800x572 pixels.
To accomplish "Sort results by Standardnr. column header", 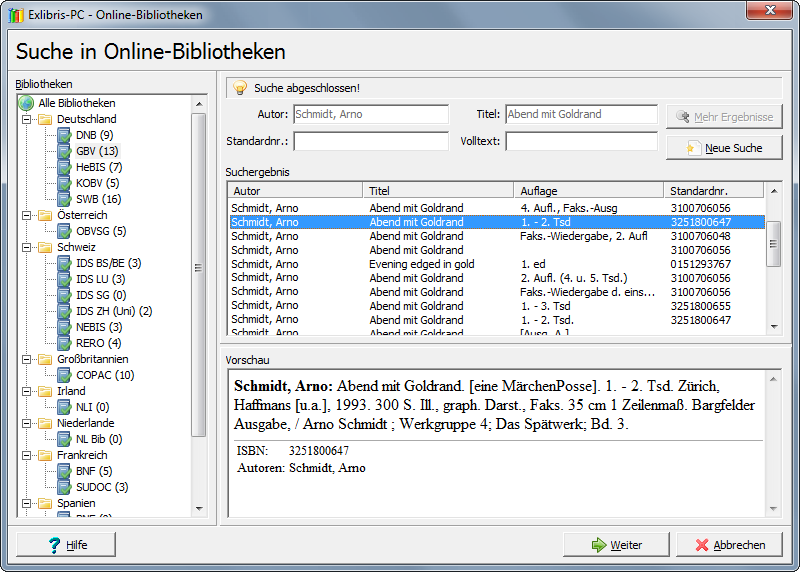I will [712, 190].
